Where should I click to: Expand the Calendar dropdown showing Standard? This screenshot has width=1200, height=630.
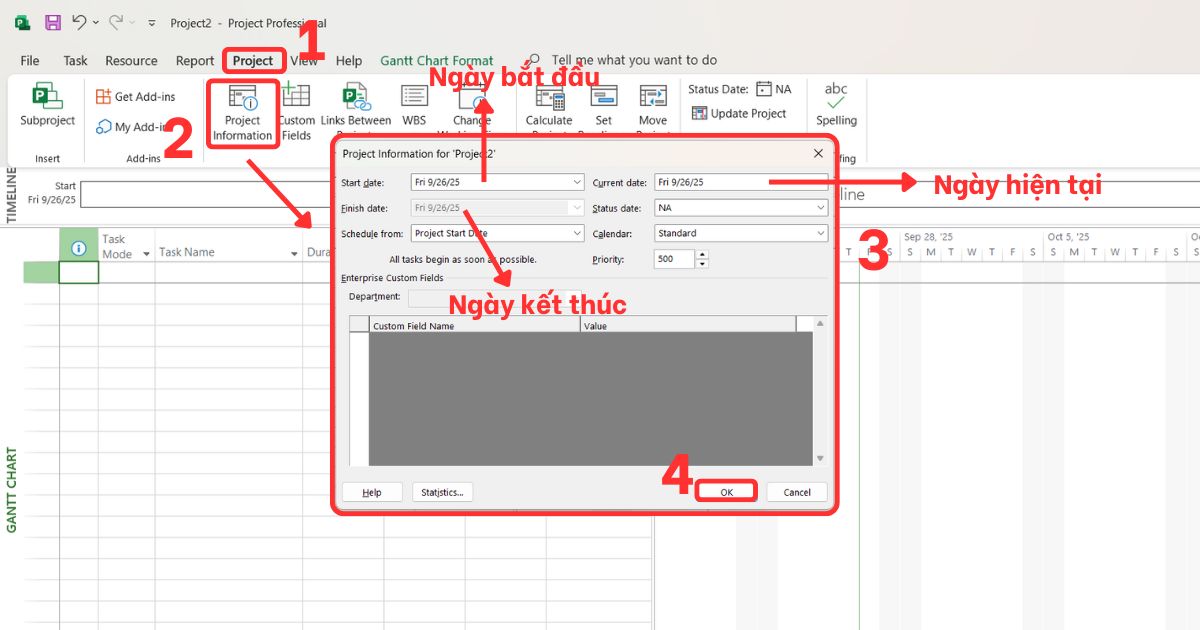coord(822,232)
